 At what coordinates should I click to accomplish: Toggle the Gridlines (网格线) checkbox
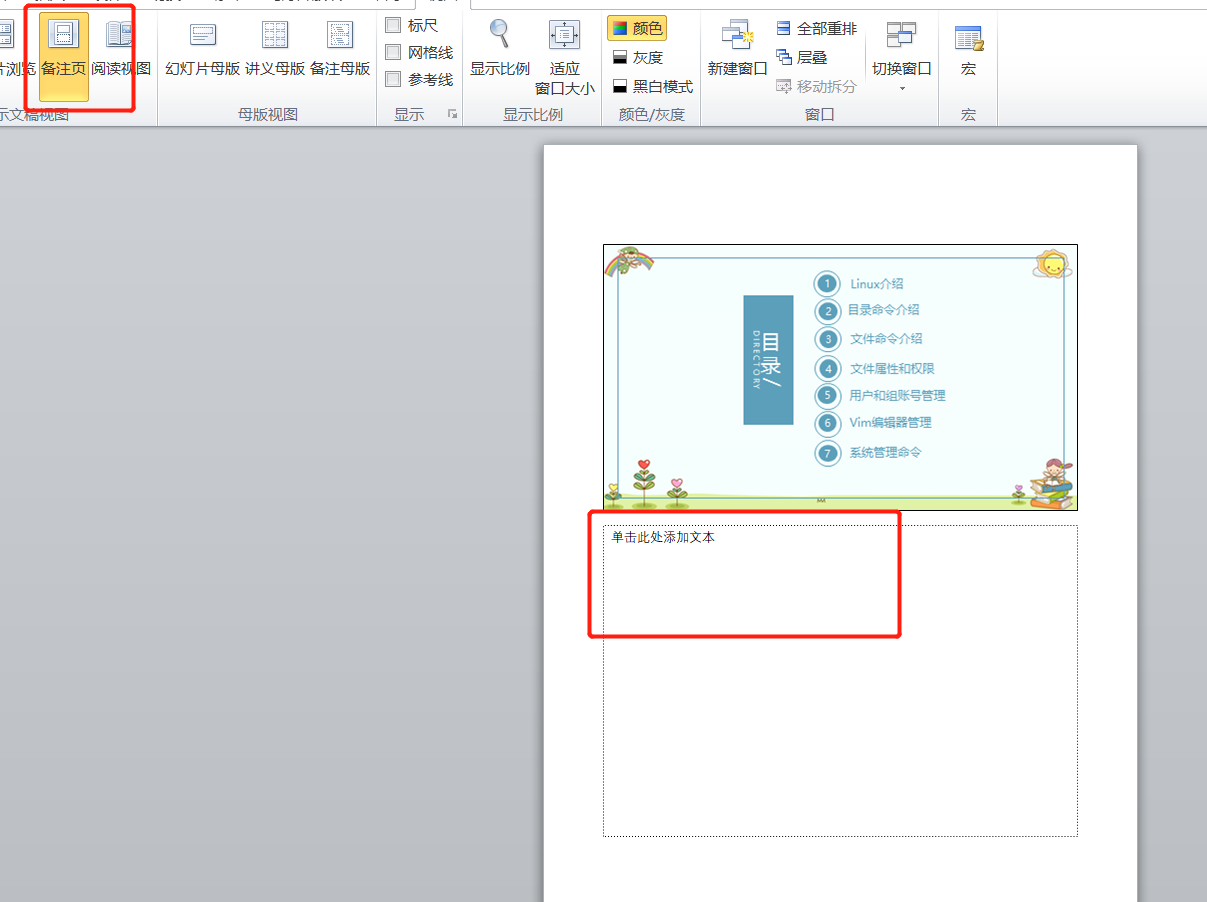click(x=394, y=52)
